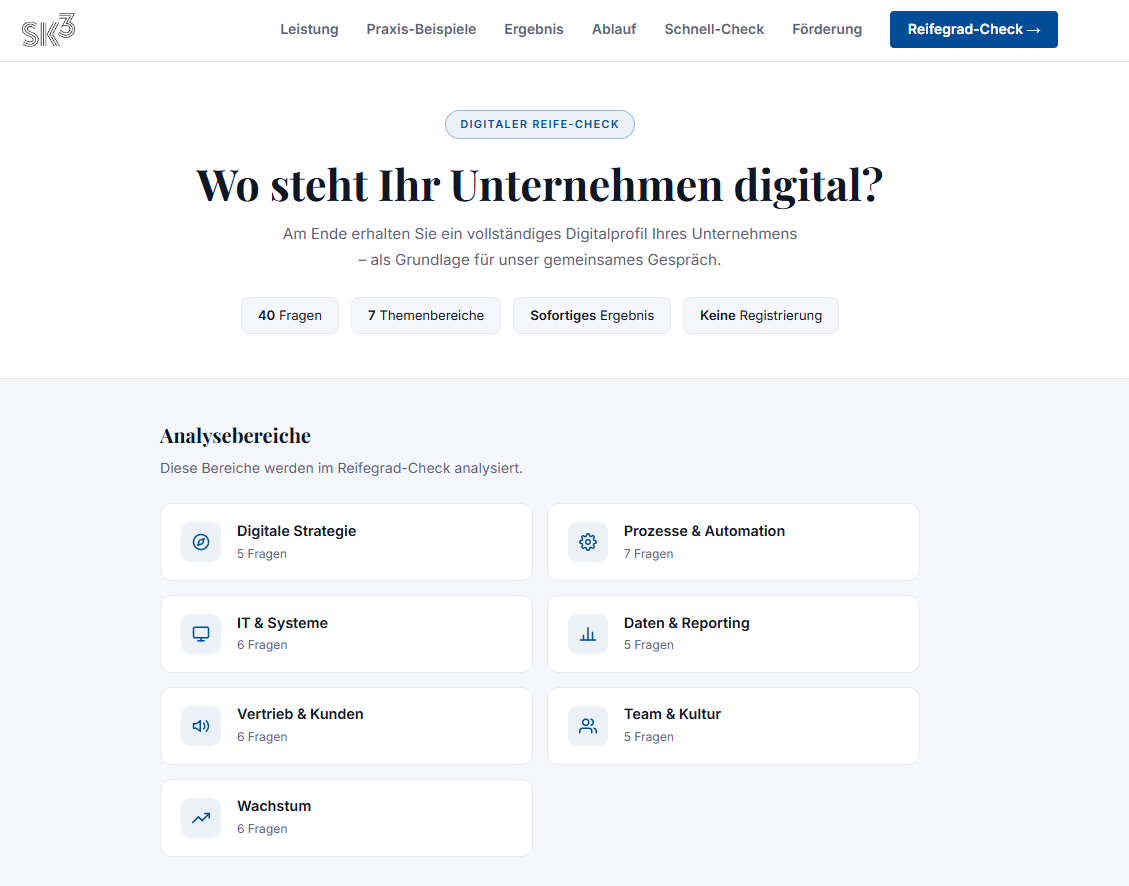This screenshot has height=886, width=1129.
Task: Click the intro sentence about vollständiges Digitalprofil
Action: pyautogui.click(x=540, y=247)
